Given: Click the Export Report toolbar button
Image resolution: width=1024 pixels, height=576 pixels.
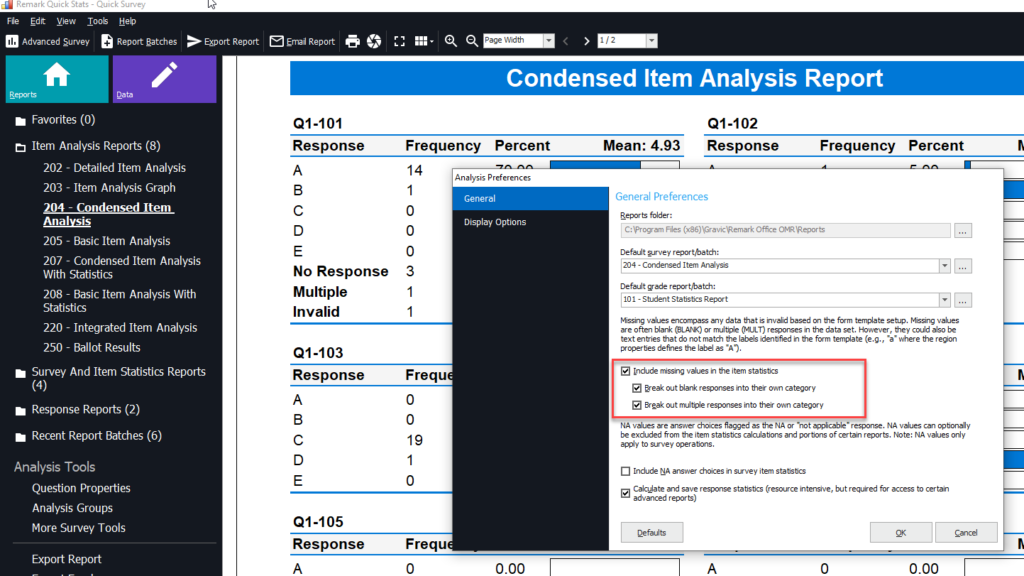Looking at the screenshot, I should 223,41.
